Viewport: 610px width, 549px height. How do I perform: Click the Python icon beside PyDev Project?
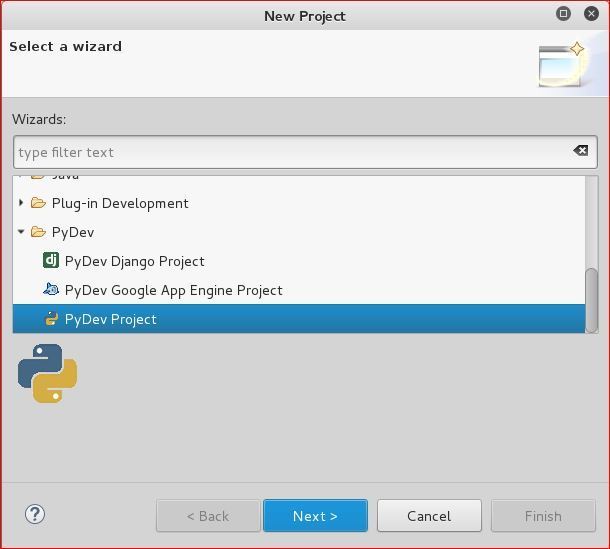pos(51,319)
